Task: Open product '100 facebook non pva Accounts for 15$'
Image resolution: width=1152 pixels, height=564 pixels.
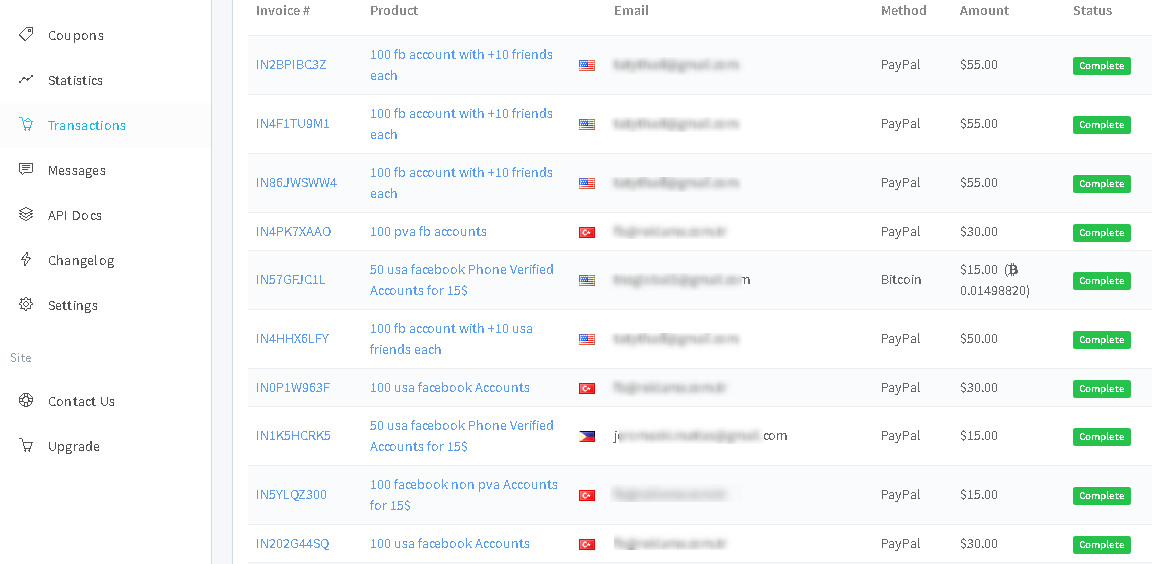Action: click(464, 495)
